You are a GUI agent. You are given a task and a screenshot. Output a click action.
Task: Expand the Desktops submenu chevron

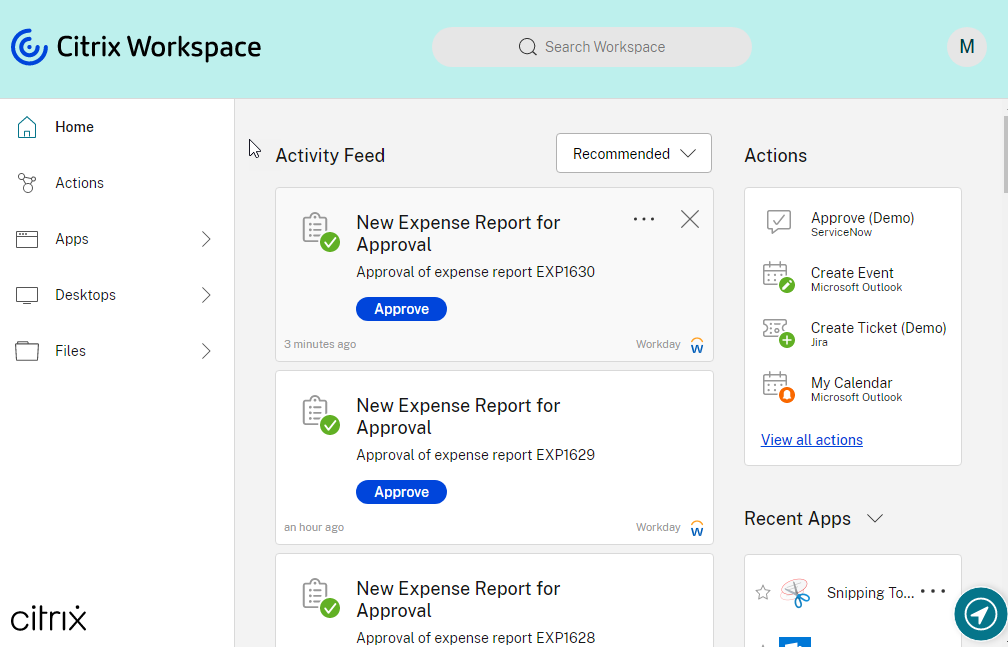pyautogui.click(x=206, y=295)
